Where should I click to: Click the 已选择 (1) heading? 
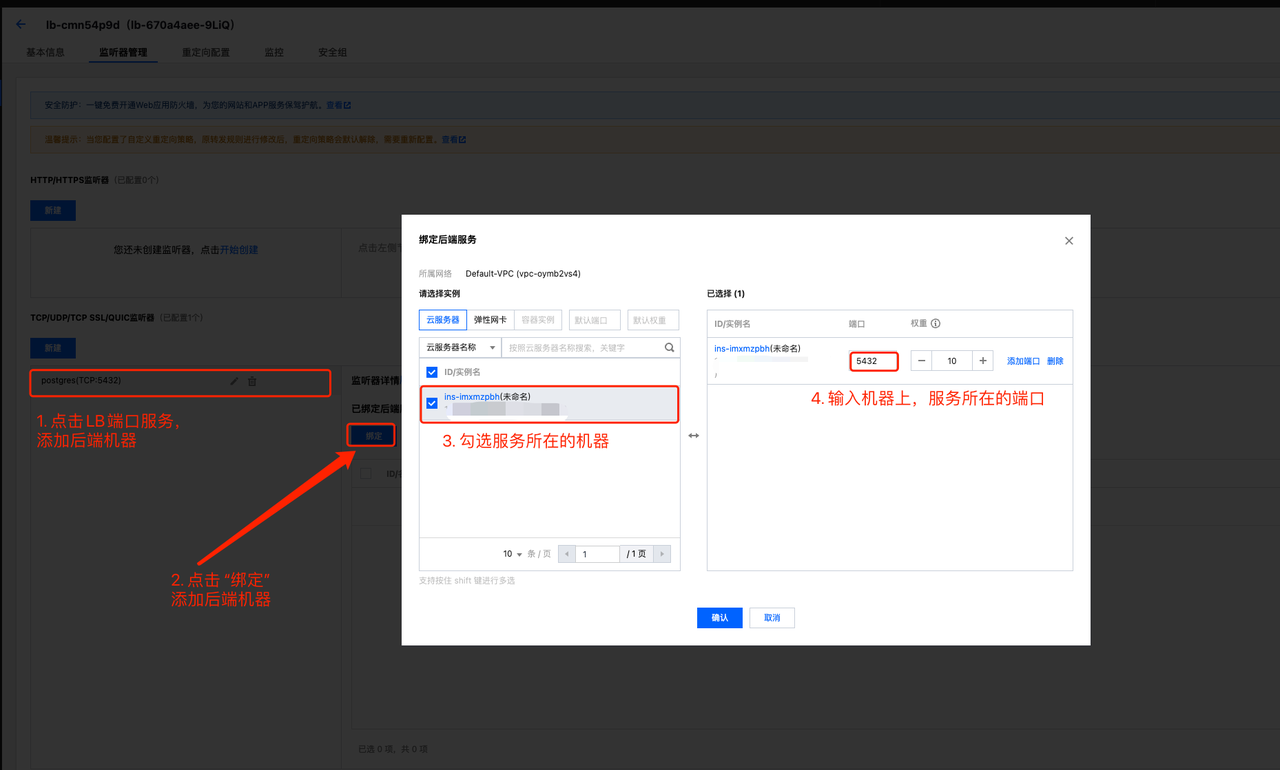726,294
